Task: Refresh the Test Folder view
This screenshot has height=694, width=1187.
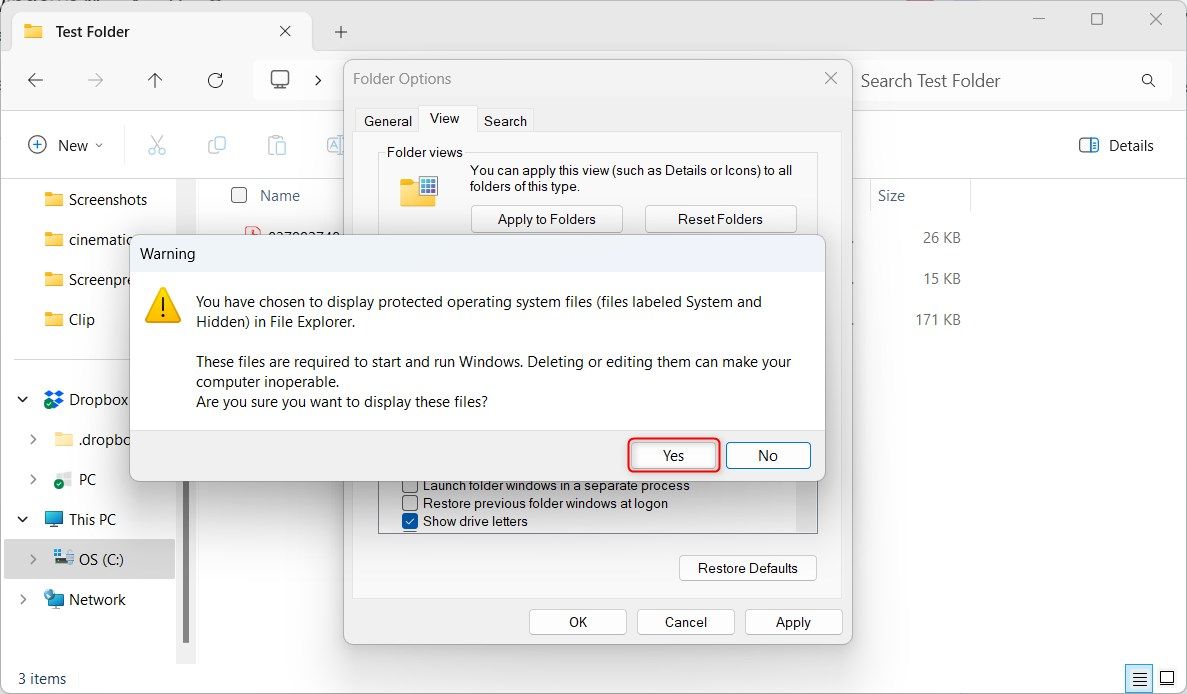Action: (x=216, y=80)
